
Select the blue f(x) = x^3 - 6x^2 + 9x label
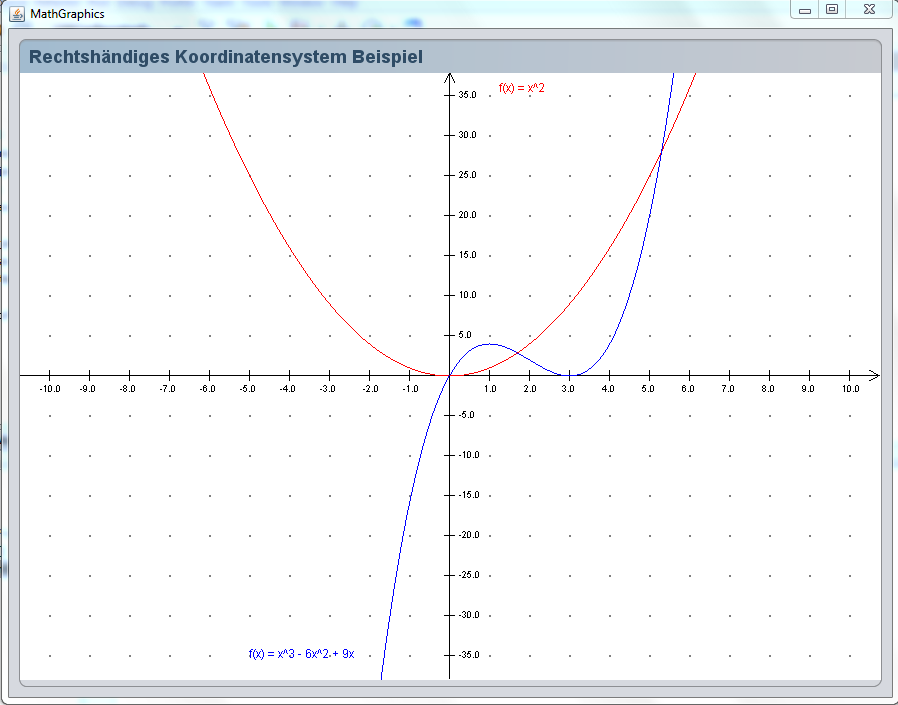301,654
